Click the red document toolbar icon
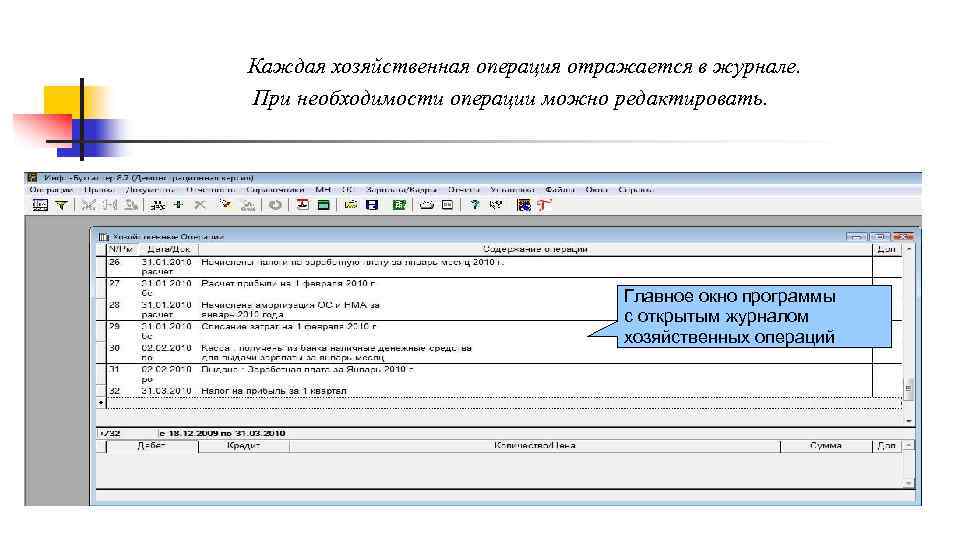960x540 pixels. coord(302,205)
